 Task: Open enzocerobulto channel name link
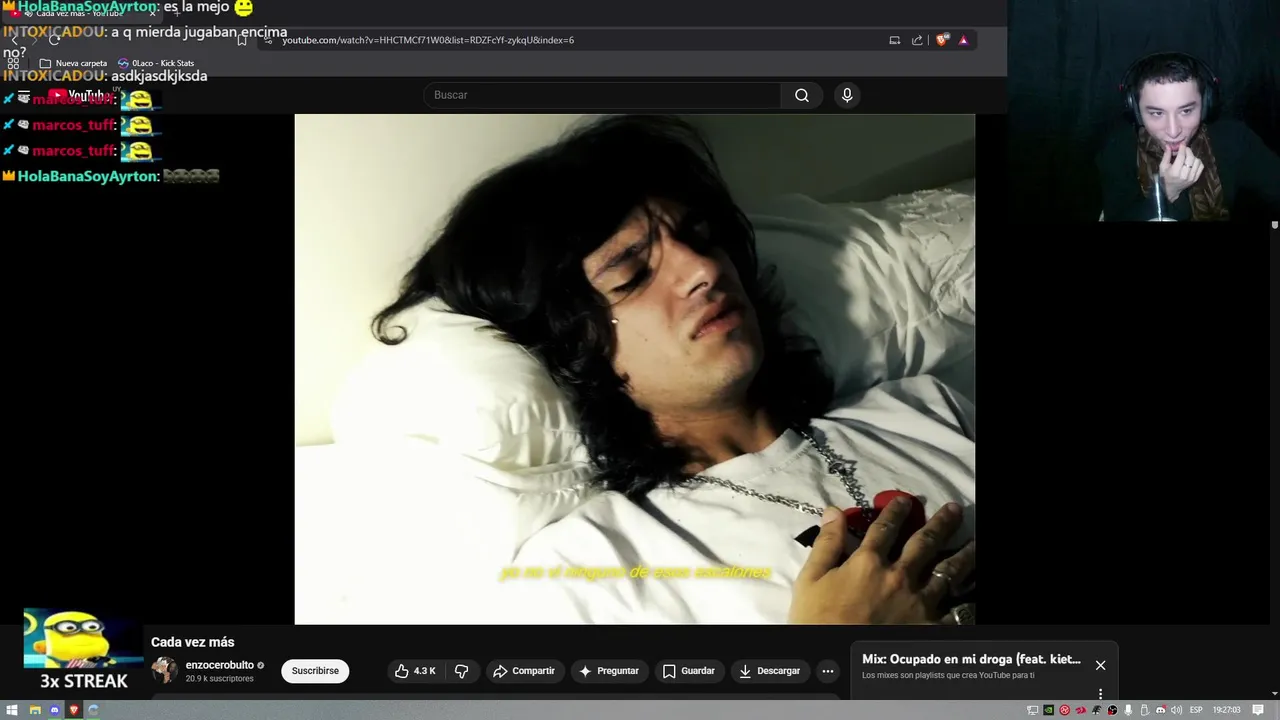tap(219, 665)
